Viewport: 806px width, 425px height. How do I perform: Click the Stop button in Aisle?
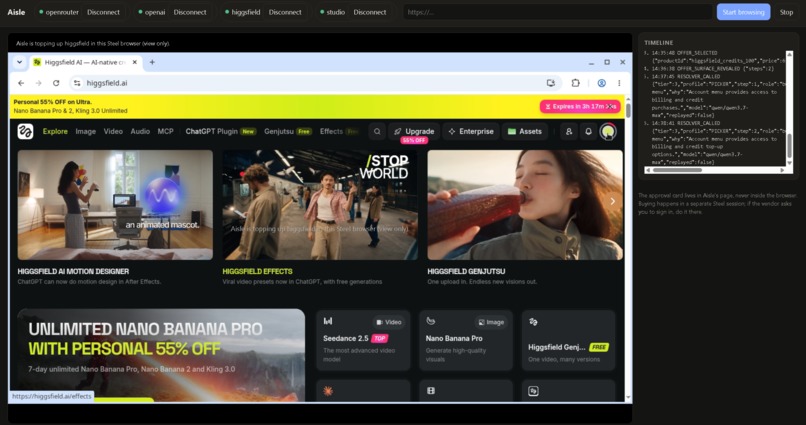pyautogui.click(x=786, y=12)
